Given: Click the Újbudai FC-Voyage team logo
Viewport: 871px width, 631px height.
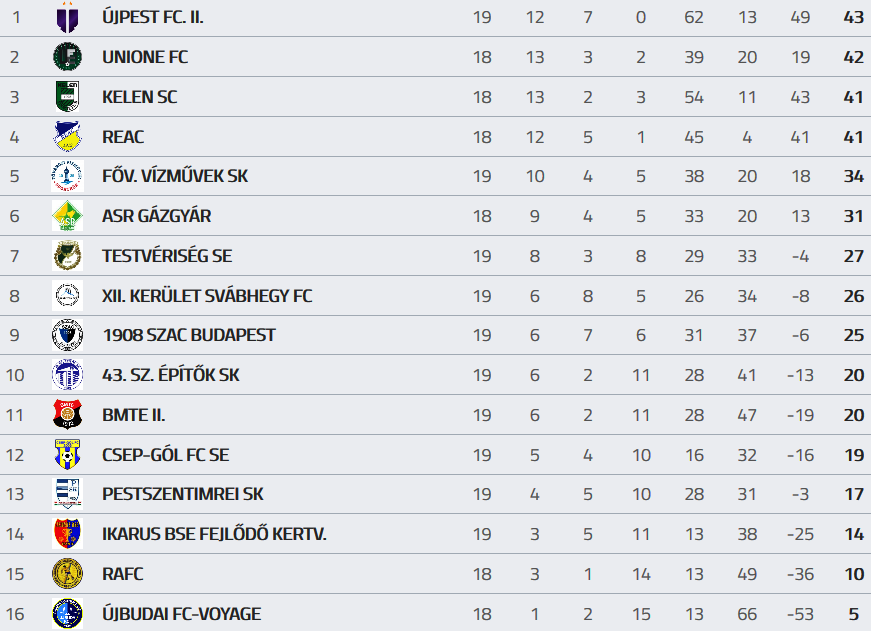Looking at the screenshot, I should coord(67,613).
